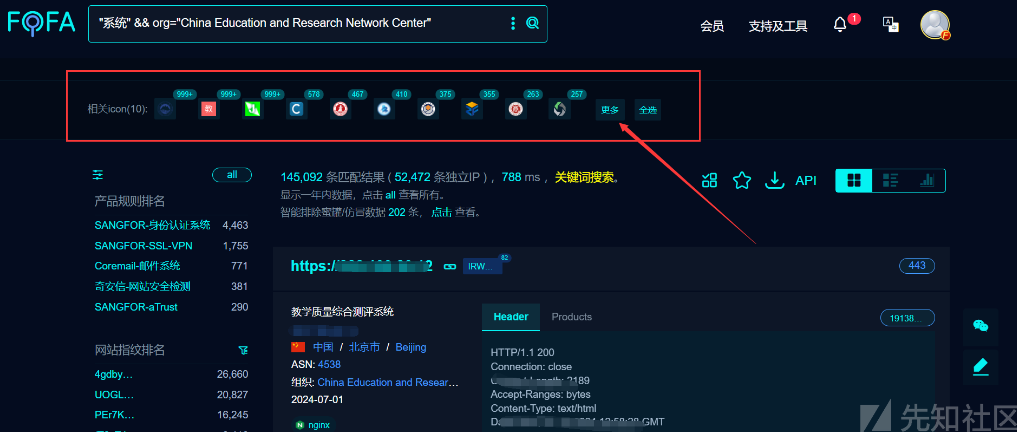This screenshot has height=432, width=1017.
Task: Click the 19138... badge
Action: click(x=907, y=318)
